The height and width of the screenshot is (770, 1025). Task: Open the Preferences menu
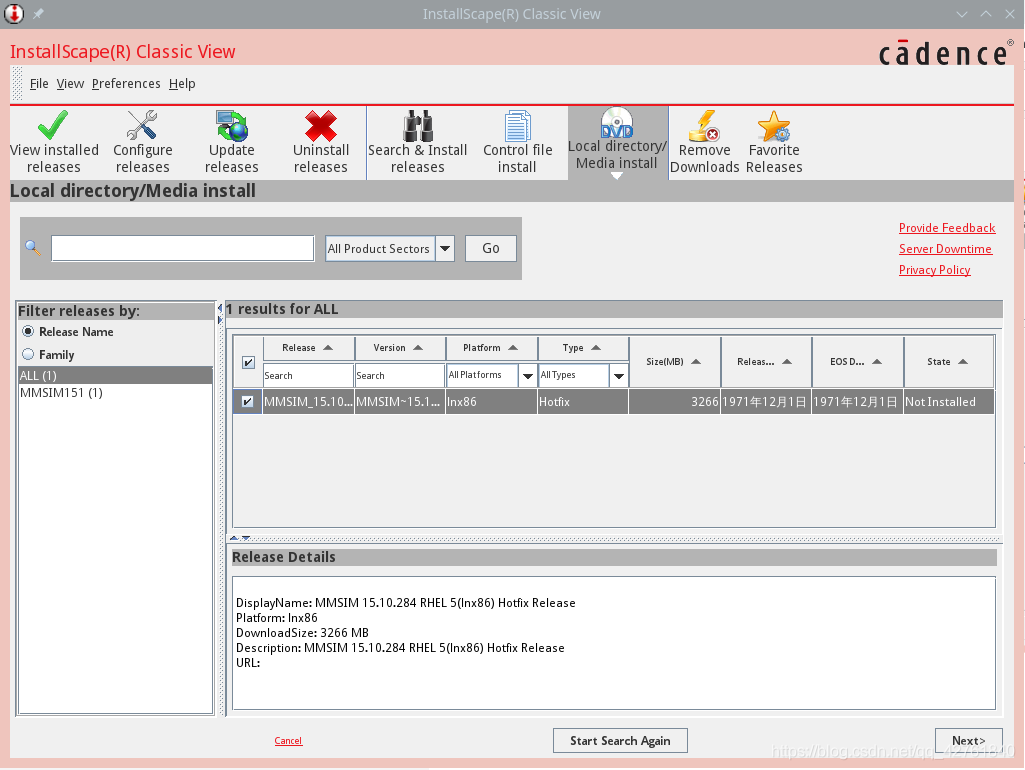click(126, 84)
